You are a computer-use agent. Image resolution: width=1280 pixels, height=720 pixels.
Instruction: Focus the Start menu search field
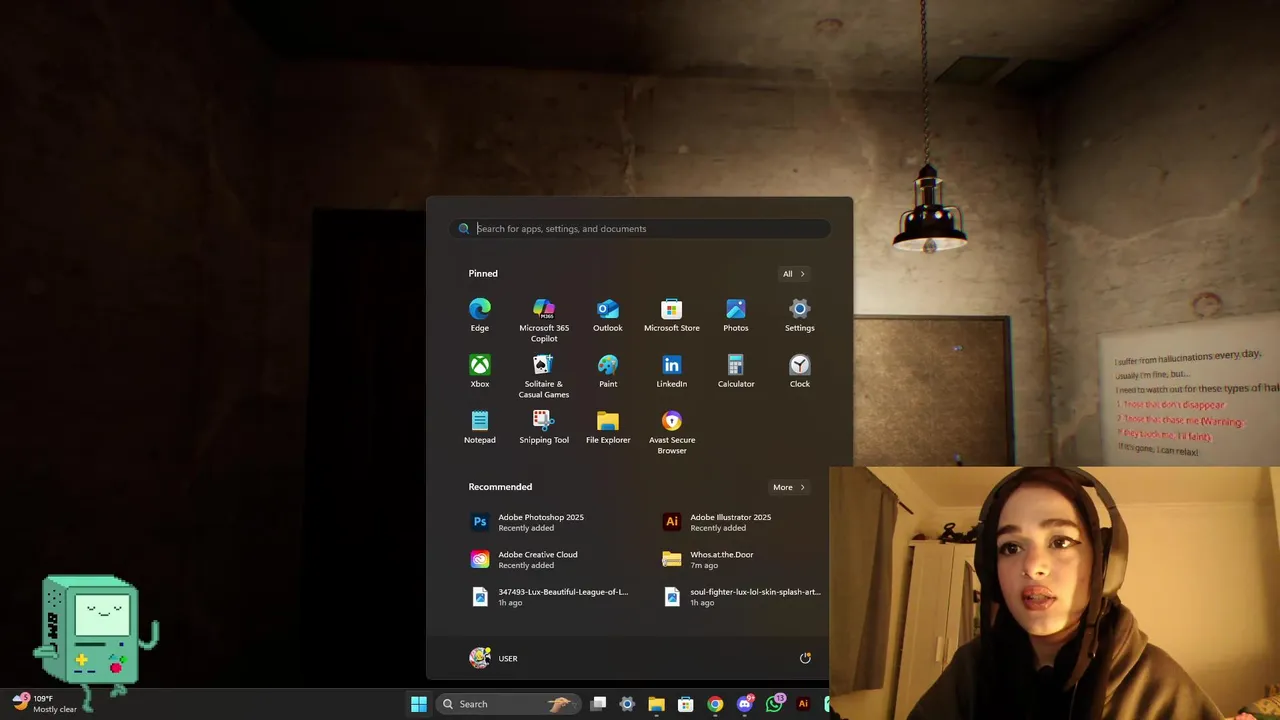tap(640, 229)
